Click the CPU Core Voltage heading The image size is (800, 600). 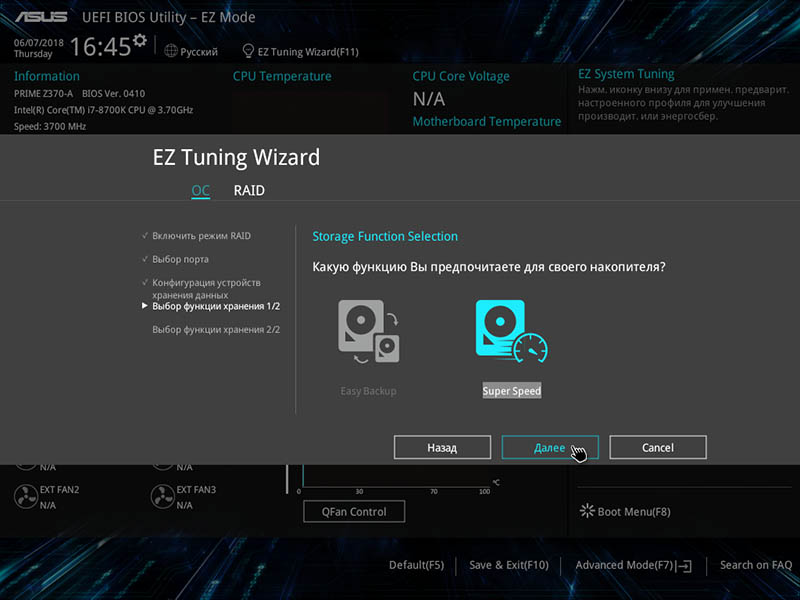point(461,76)
